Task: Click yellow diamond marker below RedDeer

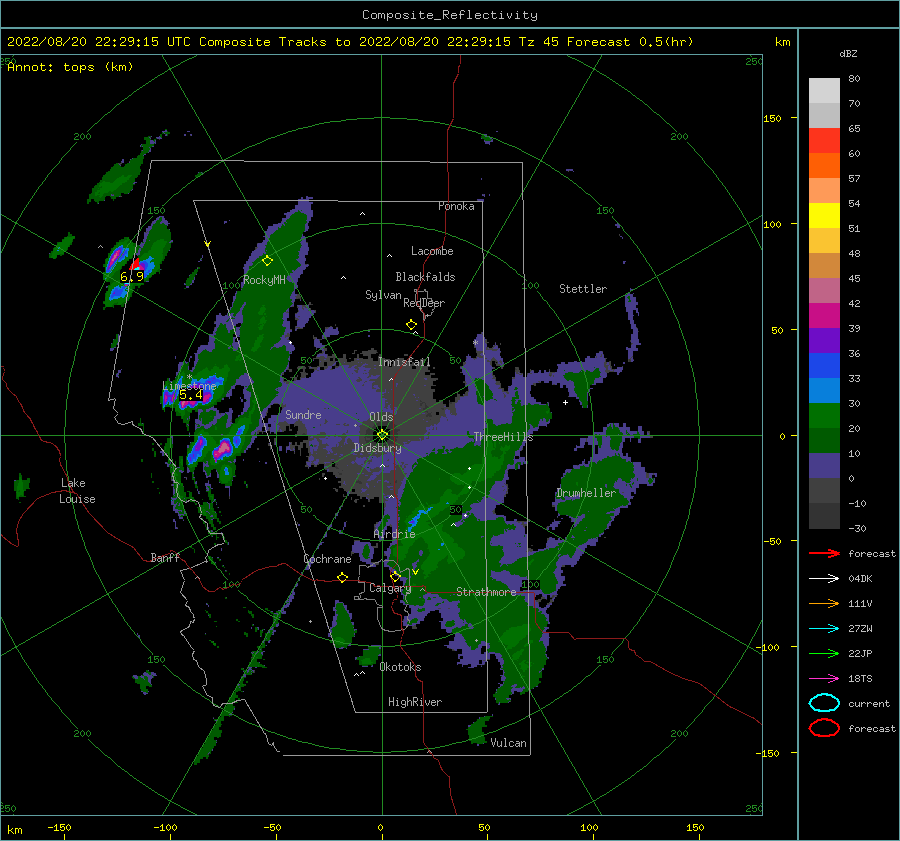Action: pos(411,325)
